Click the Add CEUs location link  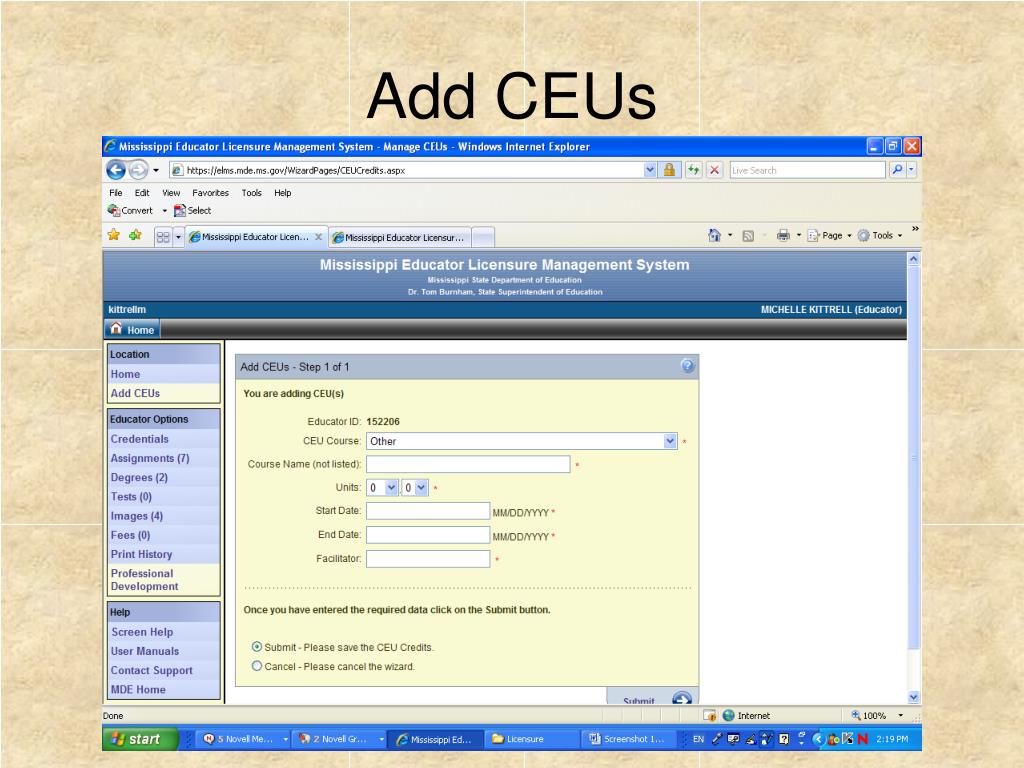click(135, 393)
